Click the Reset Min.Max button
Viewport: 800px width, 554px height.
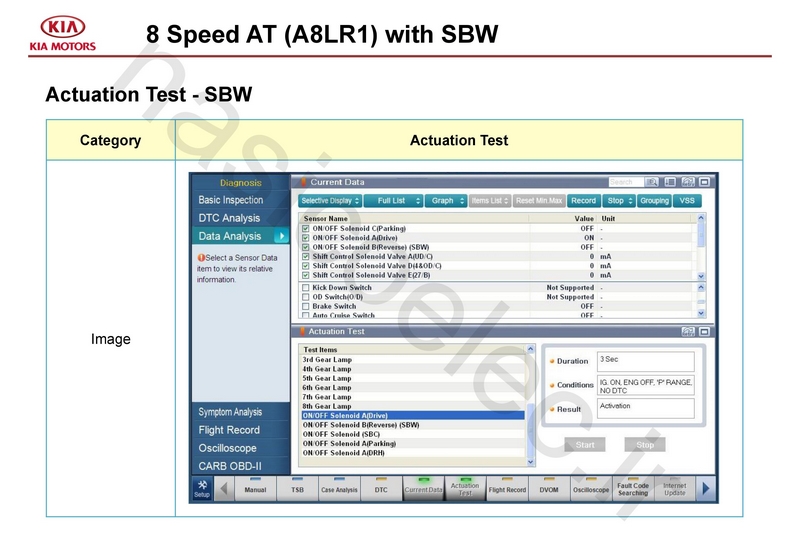pos(539,200)
